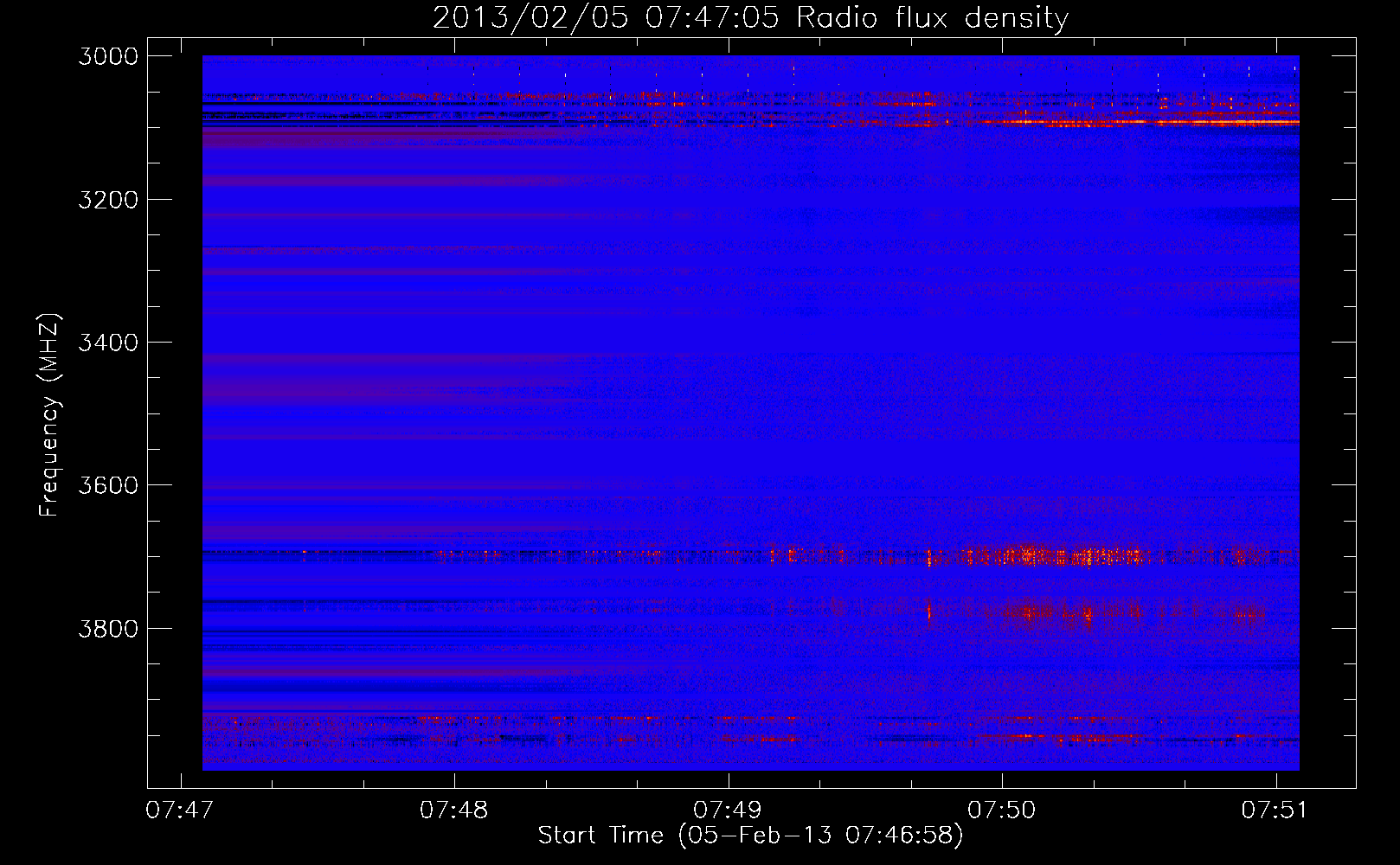
Task: Click the 07:48 time tick label
Action: (454, 811)
